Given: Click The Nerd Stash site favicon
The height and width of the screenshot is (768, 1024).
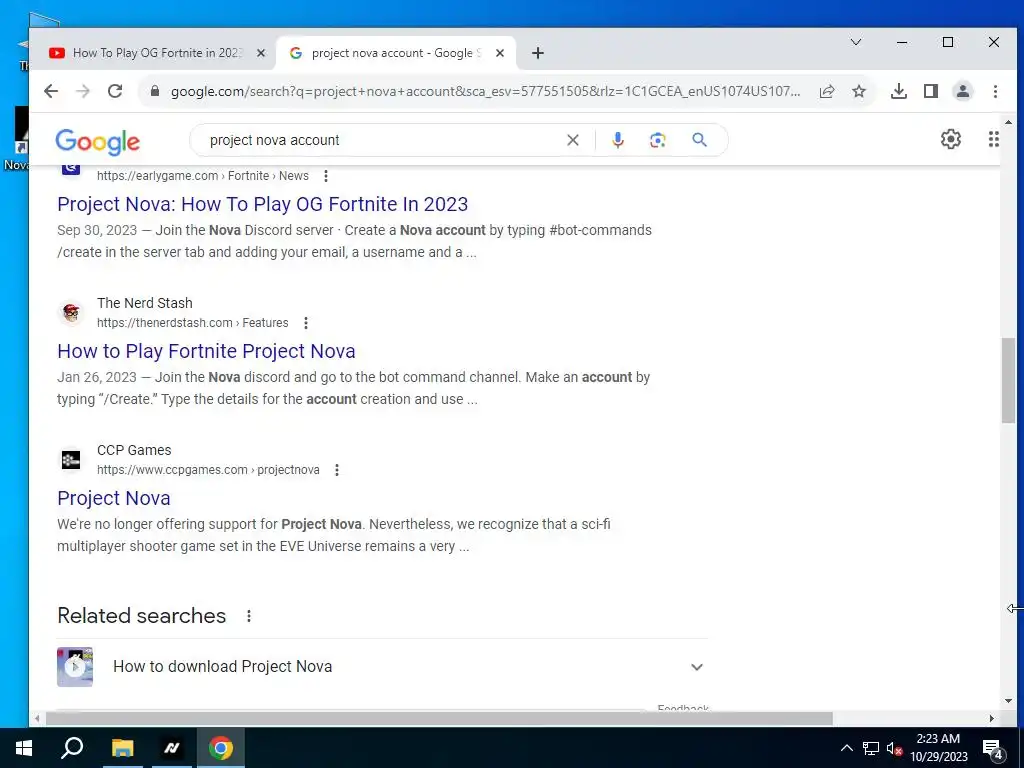Looking at the screenshot, I should [x=71, y=312].
